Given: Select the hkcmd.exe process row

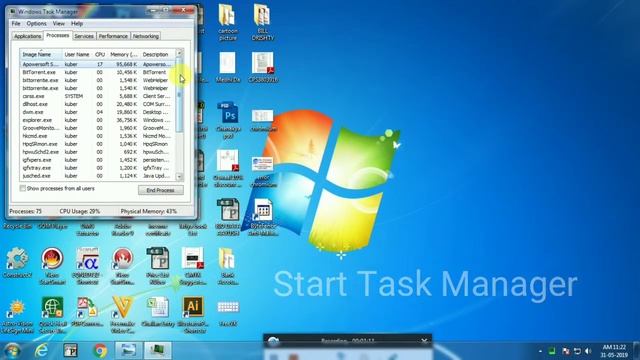Looking at the screenshot, I should [x=97, y=136].
